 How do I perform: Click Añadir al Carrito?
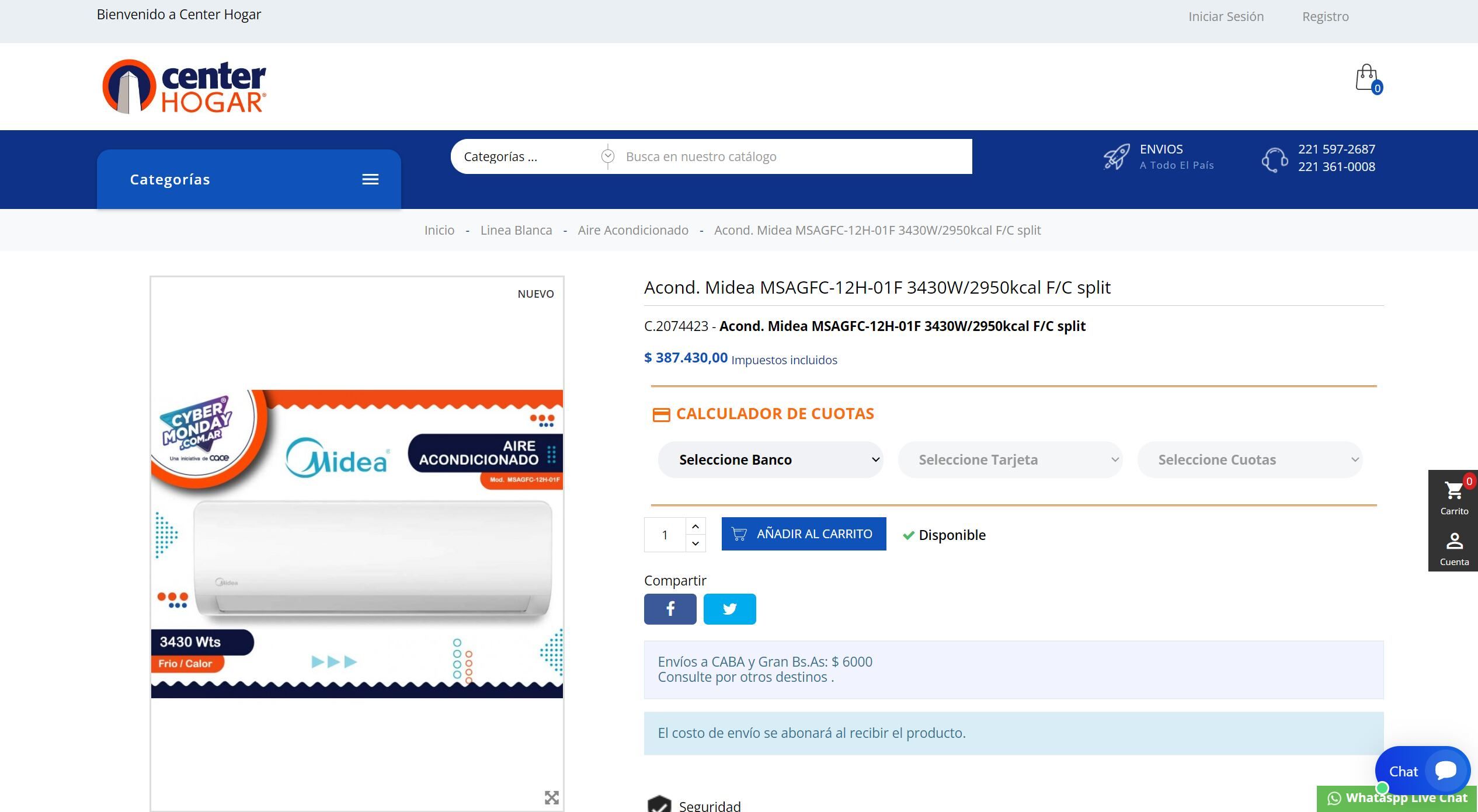coord(803,534)
